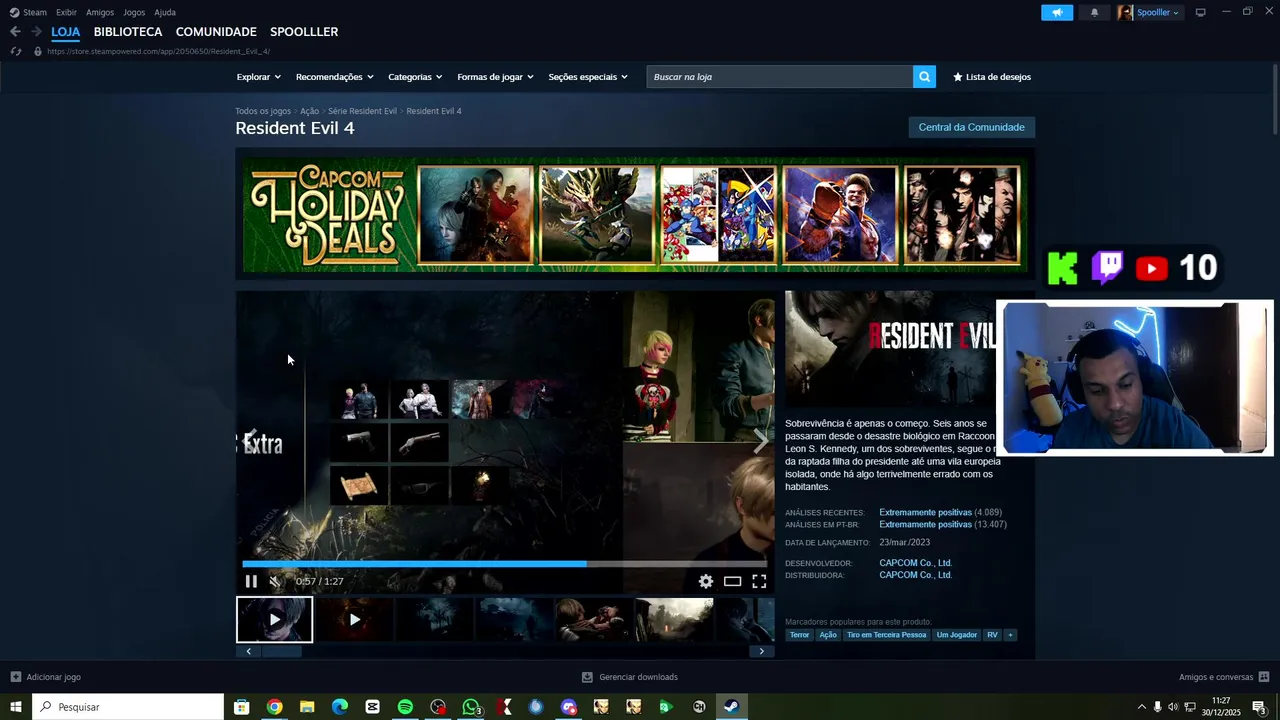Switch to the LOJA tab

(x=66, y=32)
